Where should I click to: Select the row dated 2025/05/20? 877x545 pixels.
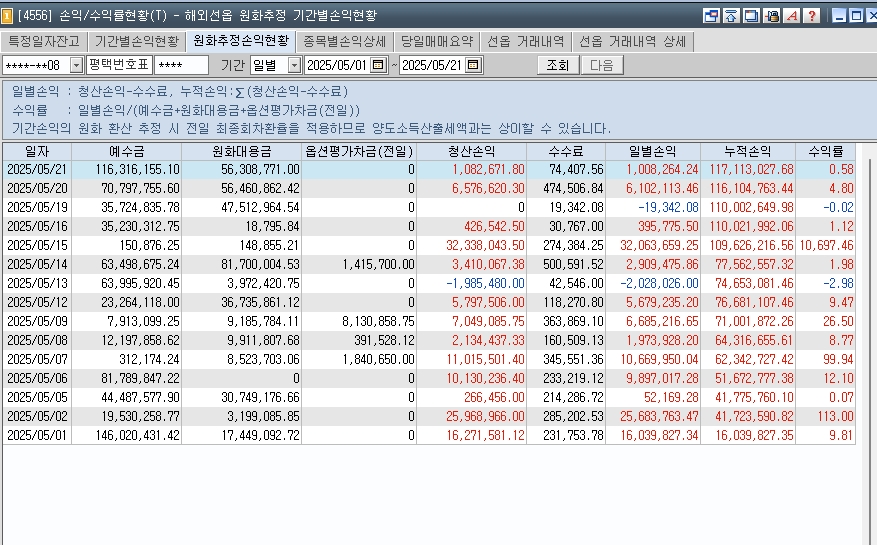click(x=429, y=189)
